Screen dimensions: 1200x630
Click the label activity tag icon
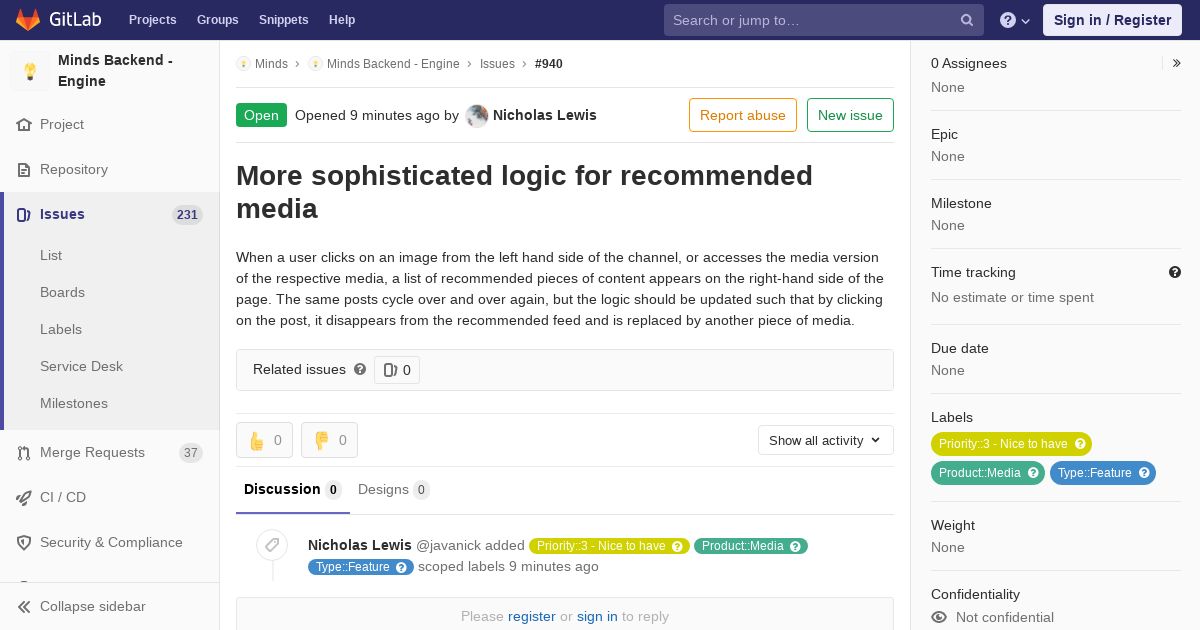272,545
